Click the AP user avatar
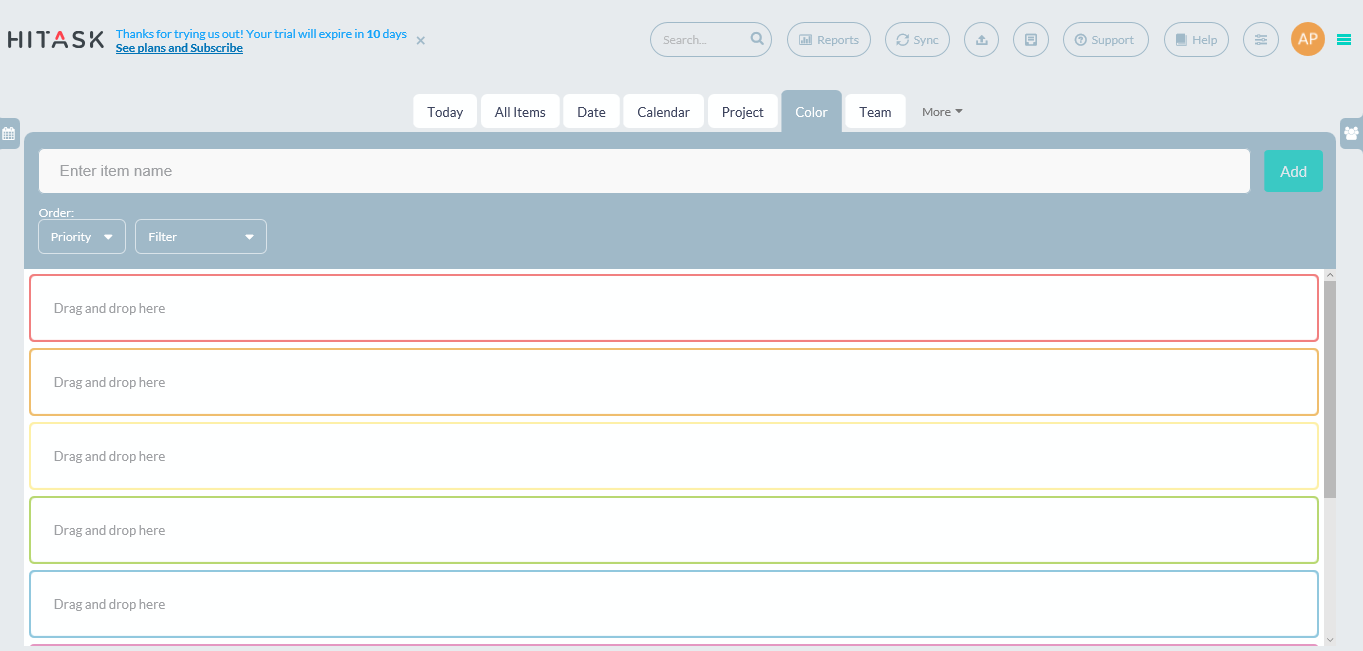Viewport: 1363px width, 651px height. pos(1307,39)
